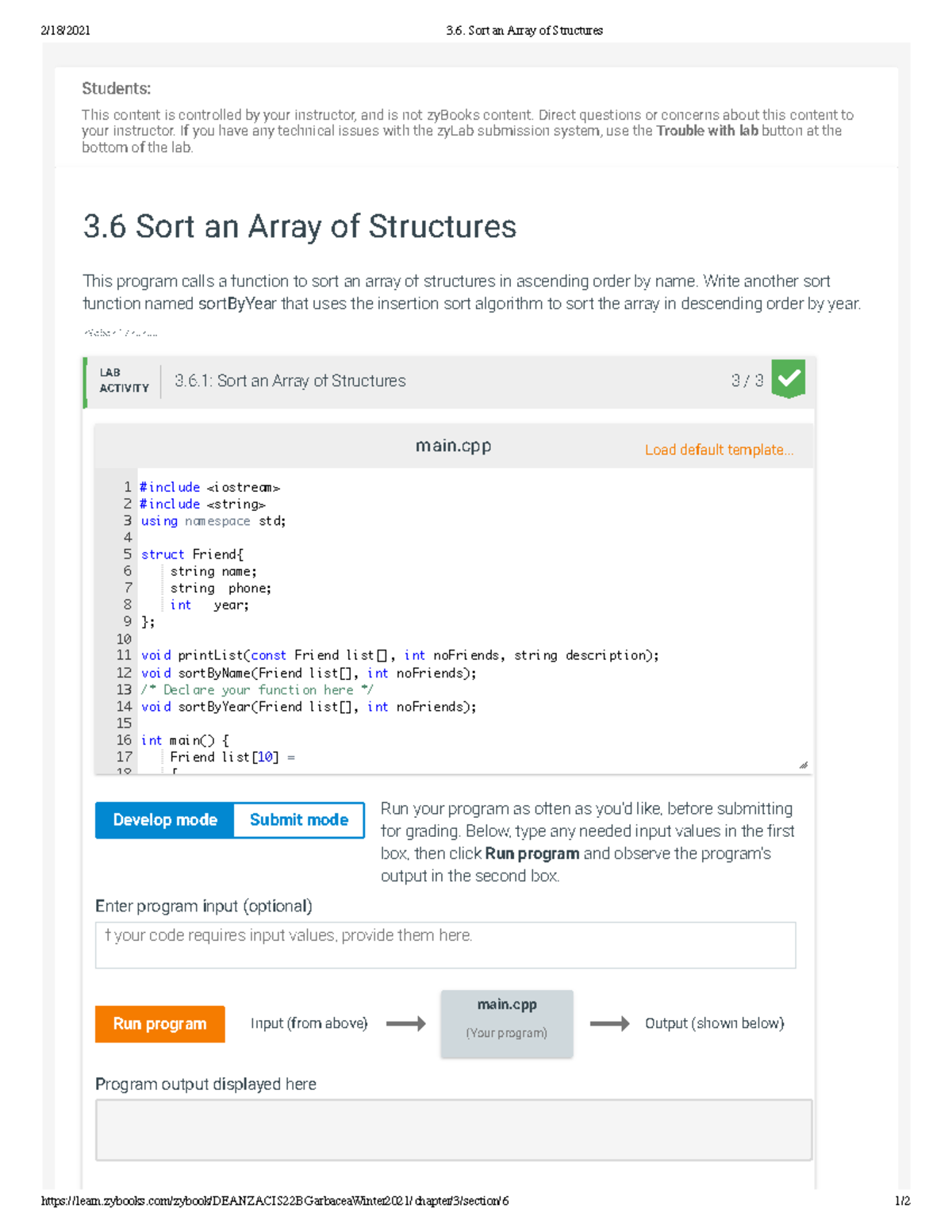This screenshot has width=952, height=1232.
Task: Click the int main() line in editor
Action: (185, 740)
